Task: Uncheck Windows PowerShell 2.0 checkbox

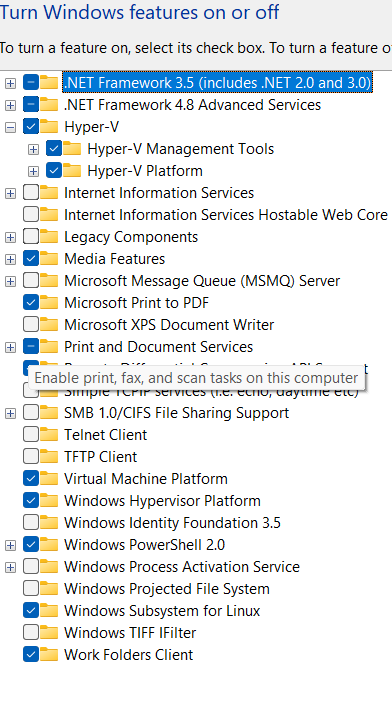Action: [31, 545]
